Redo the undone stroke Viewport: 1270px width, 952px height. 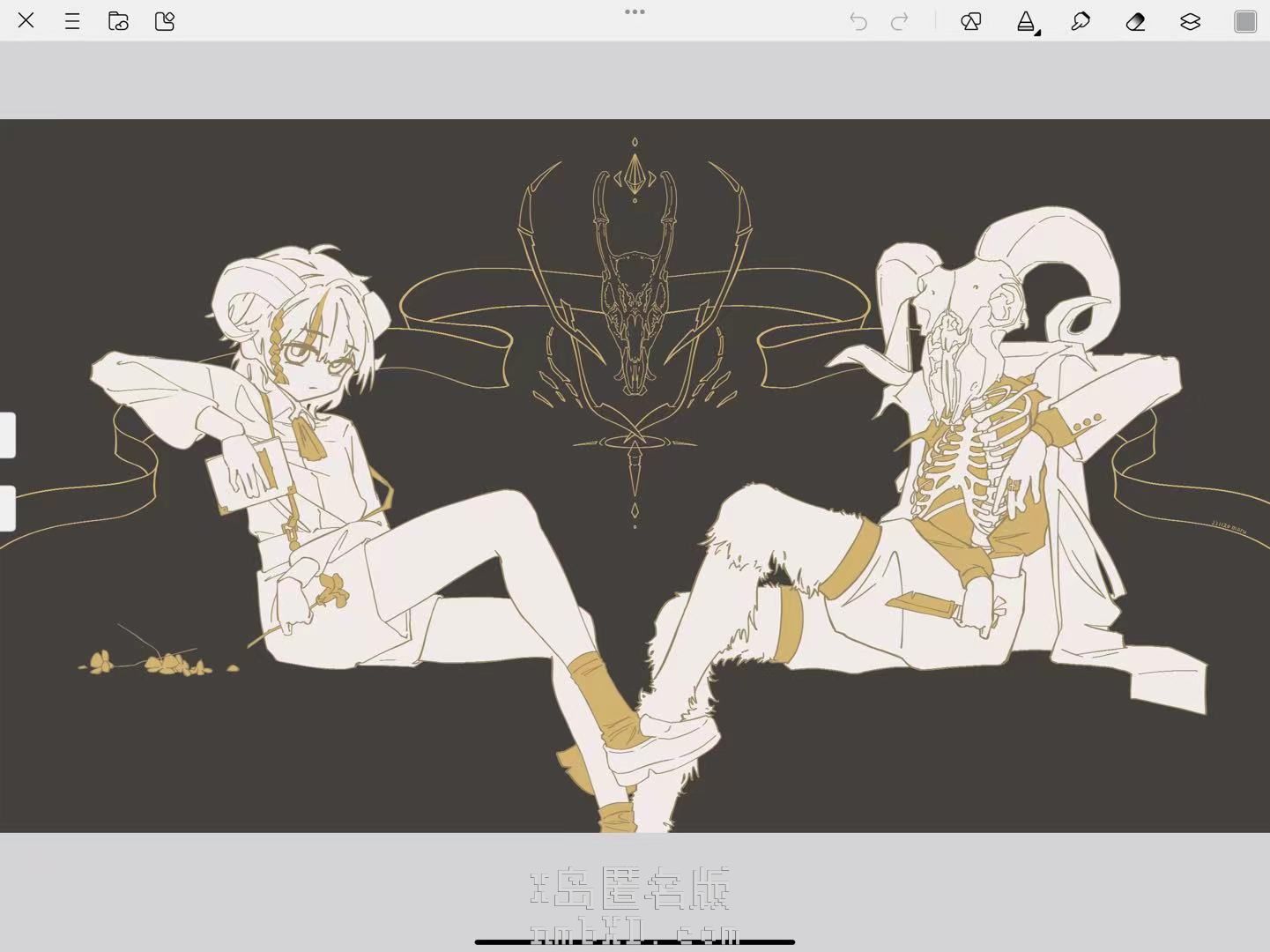point(900,21)
